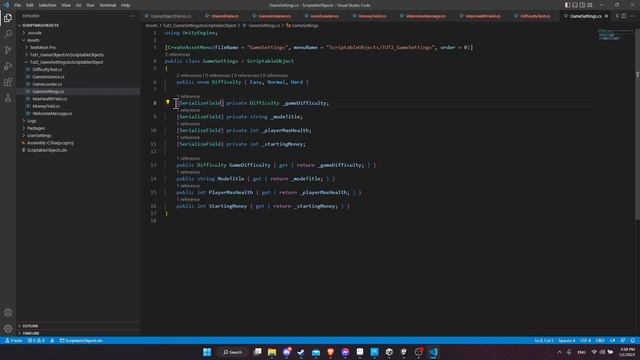
Task: Open the Terminal menu
Action: point(108,5)
